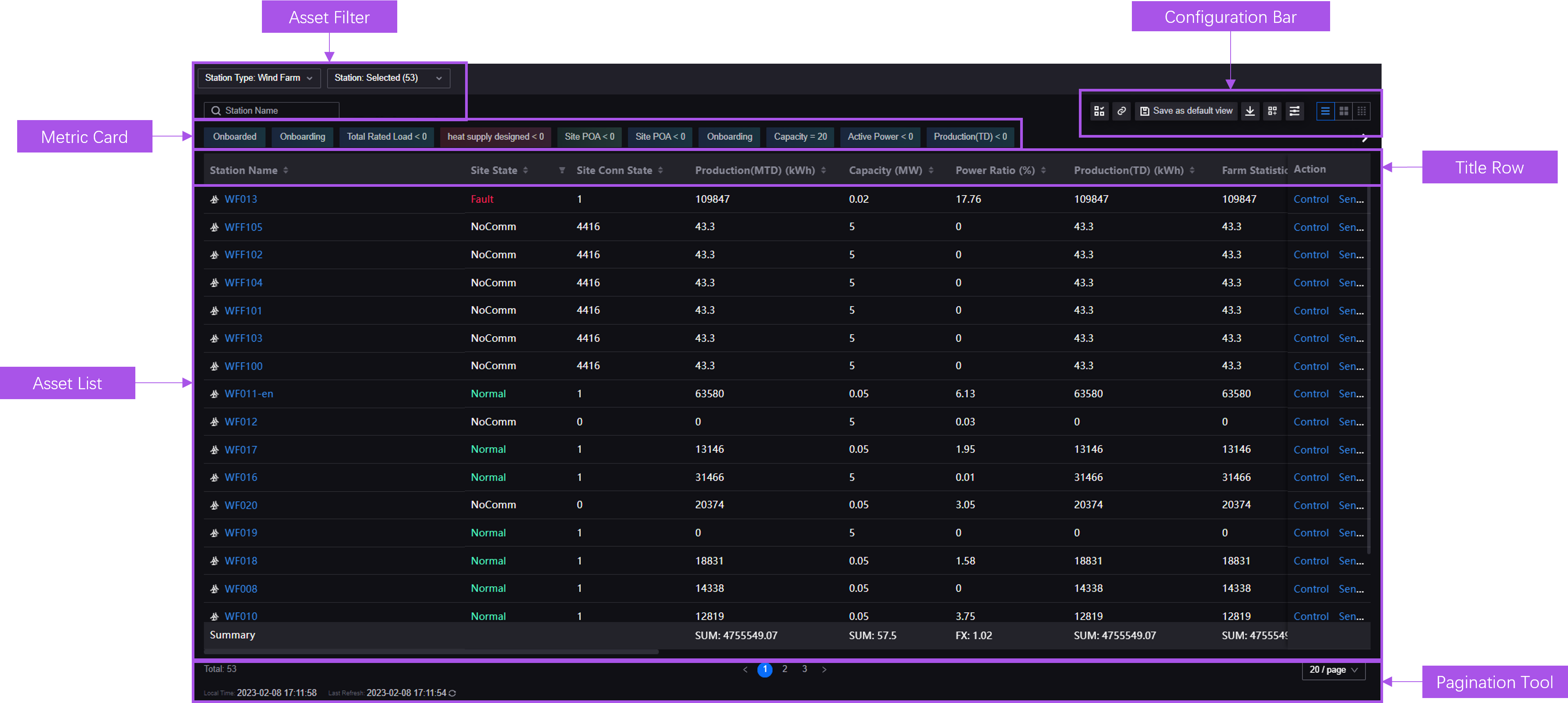This screenshot has width=1568, height=703.
Task: Switch to small dense grid view
Action: (1362, 111)
